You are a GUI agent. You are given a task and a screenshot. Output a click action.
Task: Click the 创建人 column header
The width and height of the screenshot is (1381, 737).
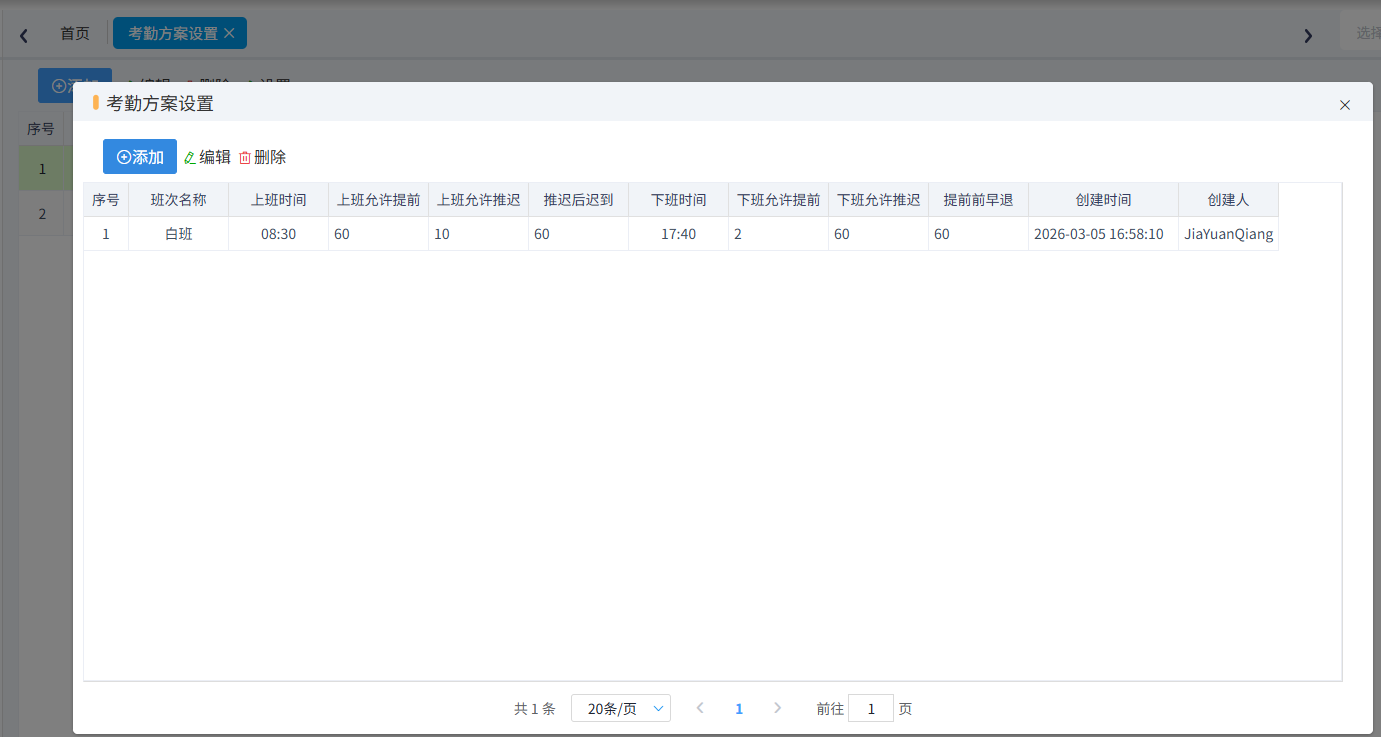tap(1229, 200)
